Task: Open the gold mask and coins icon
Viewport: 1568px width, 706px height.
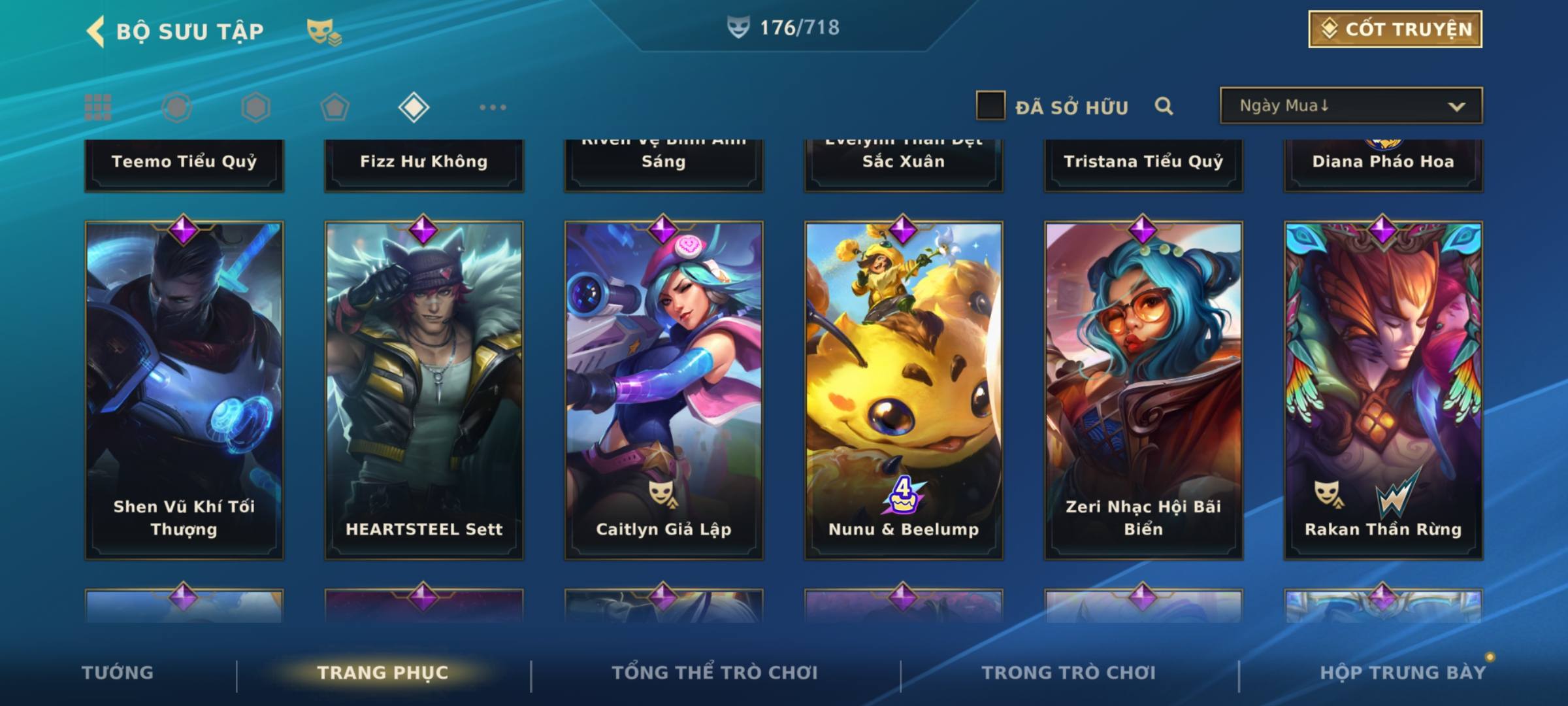Action: coord(324,31)
